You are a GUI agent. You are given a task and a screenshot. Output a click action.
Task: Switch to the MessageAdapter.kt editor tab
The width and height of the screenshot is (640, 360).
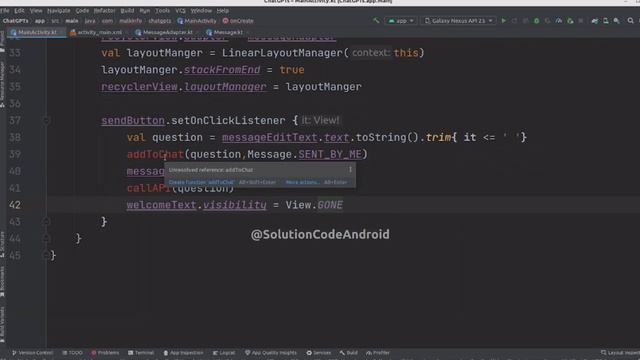coord(167,32)
